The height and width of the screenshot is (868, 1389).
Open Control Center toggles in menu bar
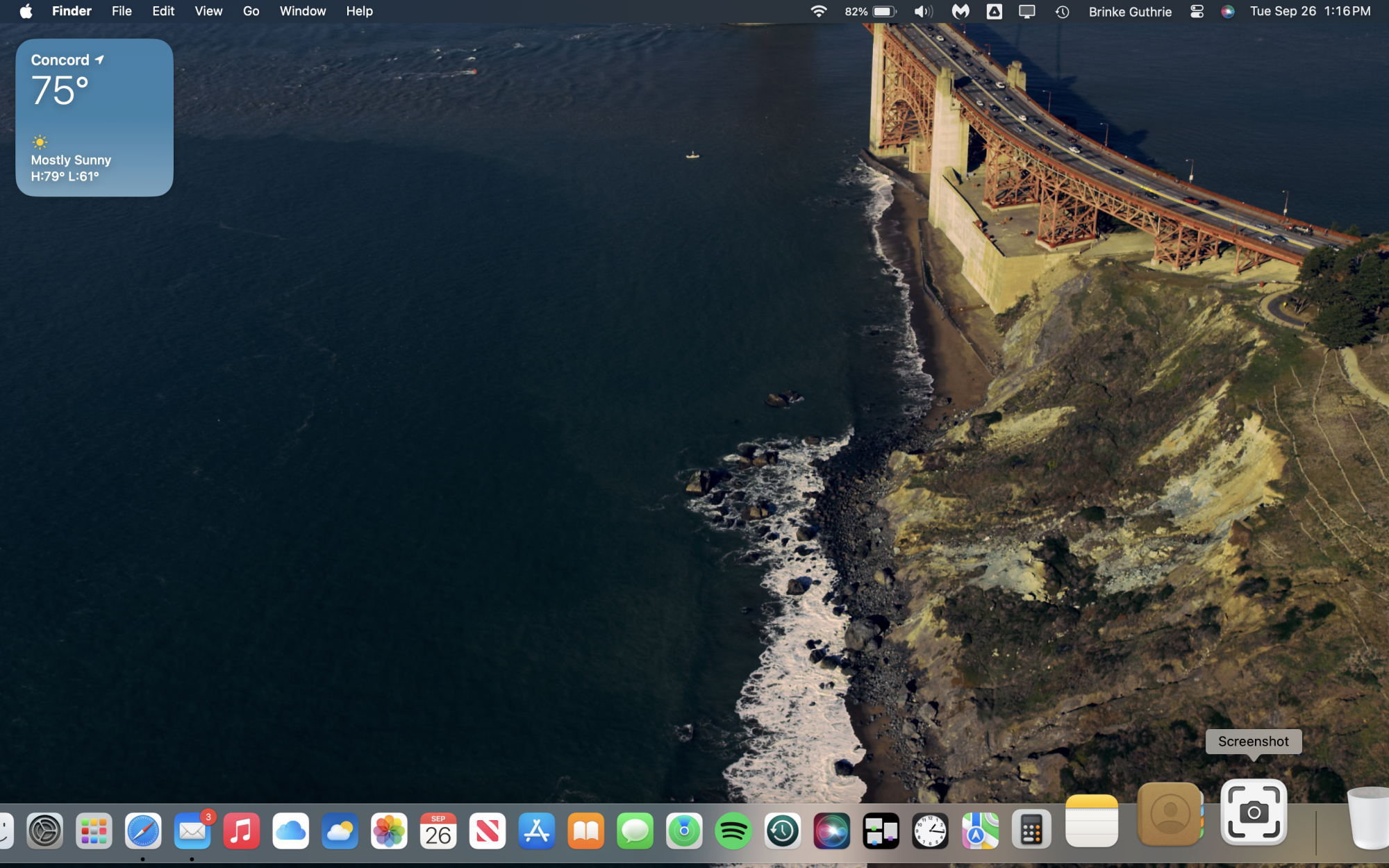click(x=1197, y=11)
